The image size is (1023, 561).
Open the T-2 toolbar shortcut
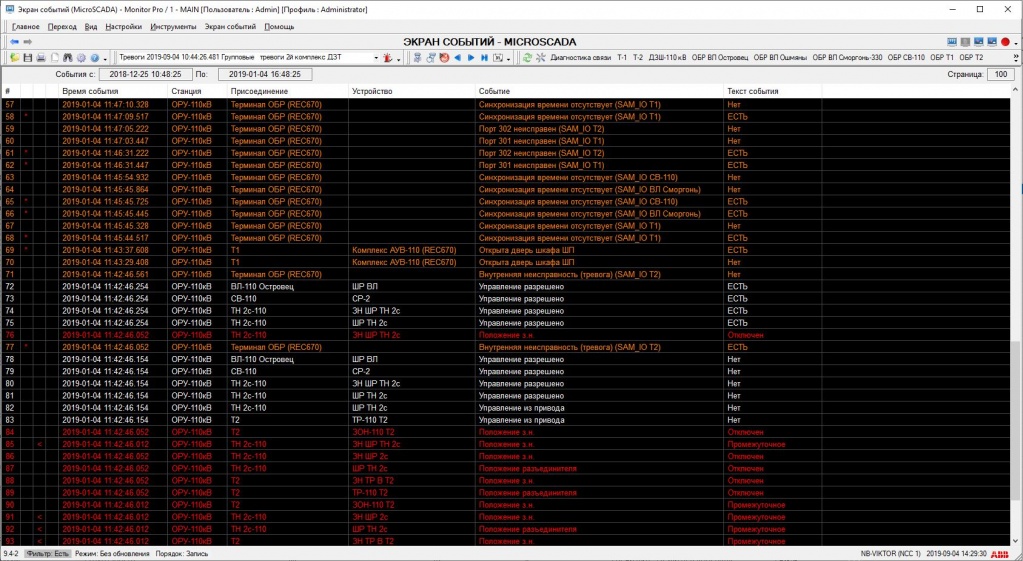(x=638, y=57)
